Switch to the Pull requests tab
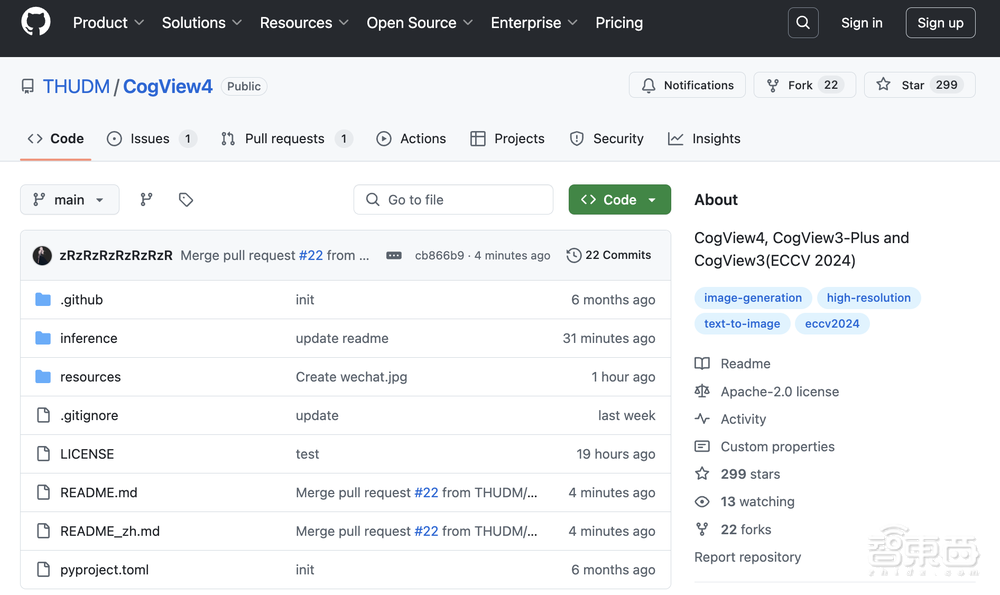The height and width of the screenshot is (595, 1000). click(x=285, y=139)
